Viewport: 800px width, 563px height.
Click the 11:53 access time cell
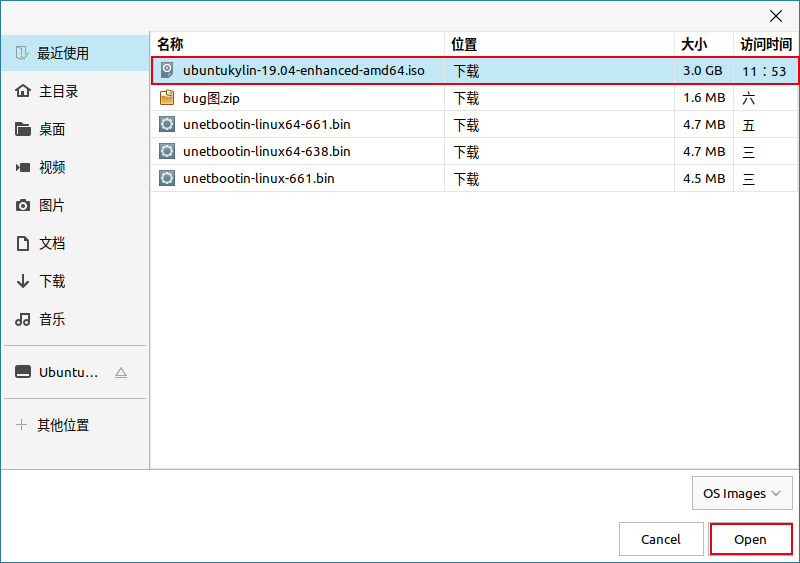[x=764, y=71]
